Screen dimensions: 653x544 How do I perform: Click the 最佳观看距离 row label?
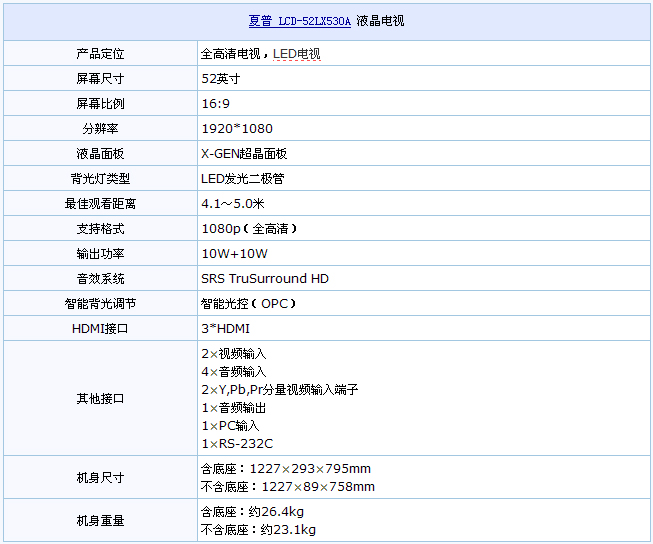coord(100,203)
